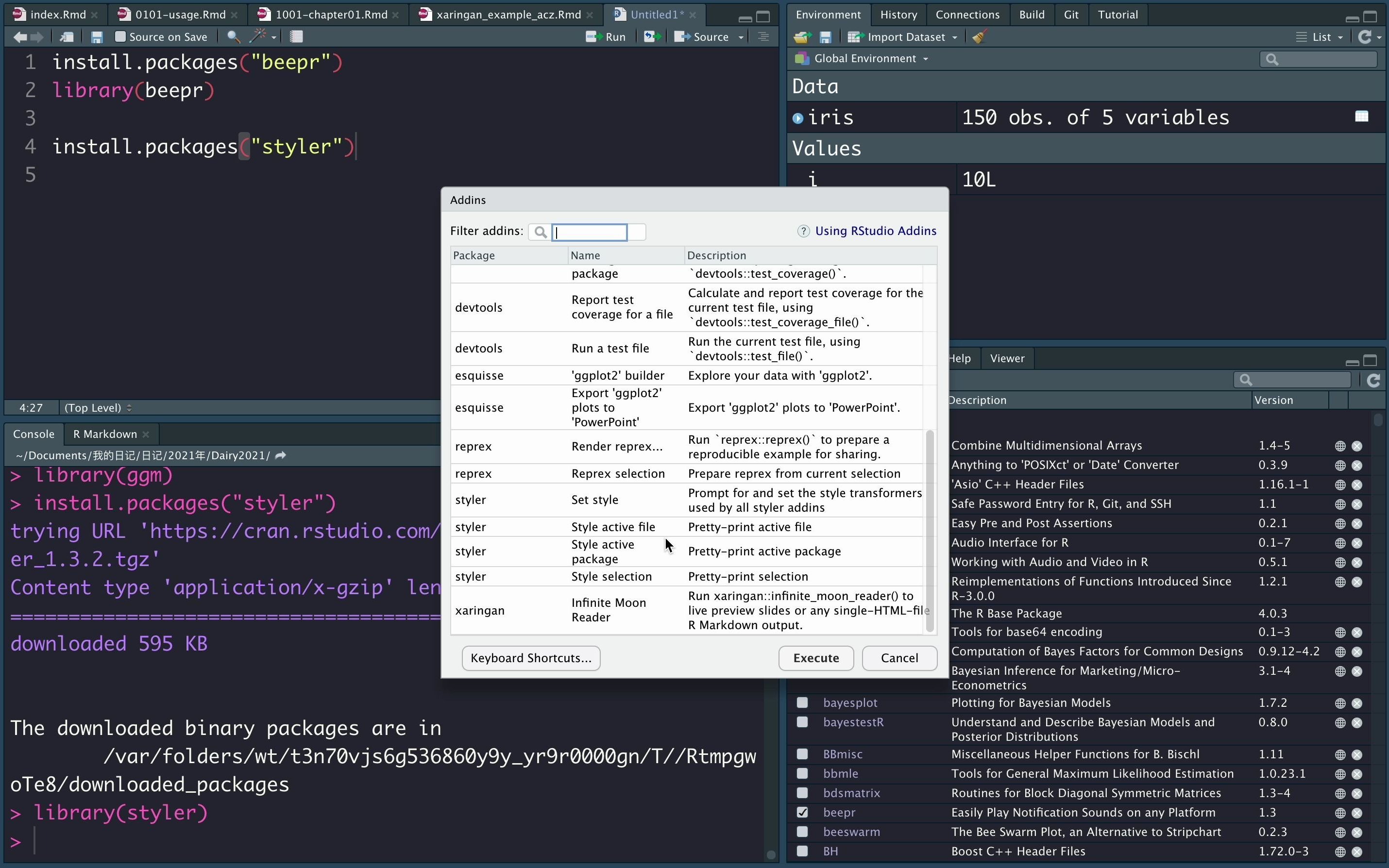Click the find/replace magnifier in editor toolbar
This screenshot has width=1389, height=868.
tap(233, 37)
